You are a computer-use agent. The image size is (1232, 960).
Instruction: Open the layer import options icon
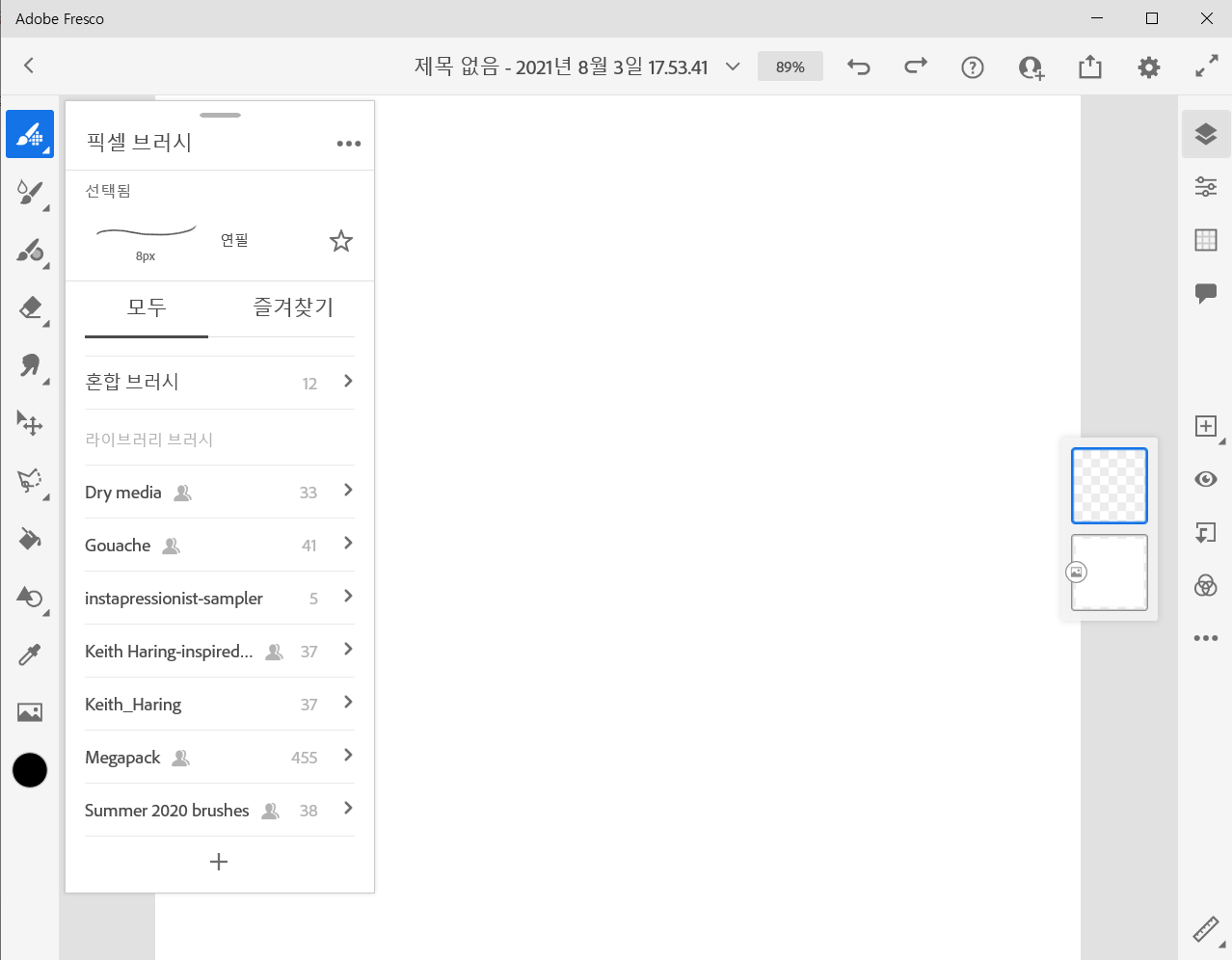(x=1206, y=532)
